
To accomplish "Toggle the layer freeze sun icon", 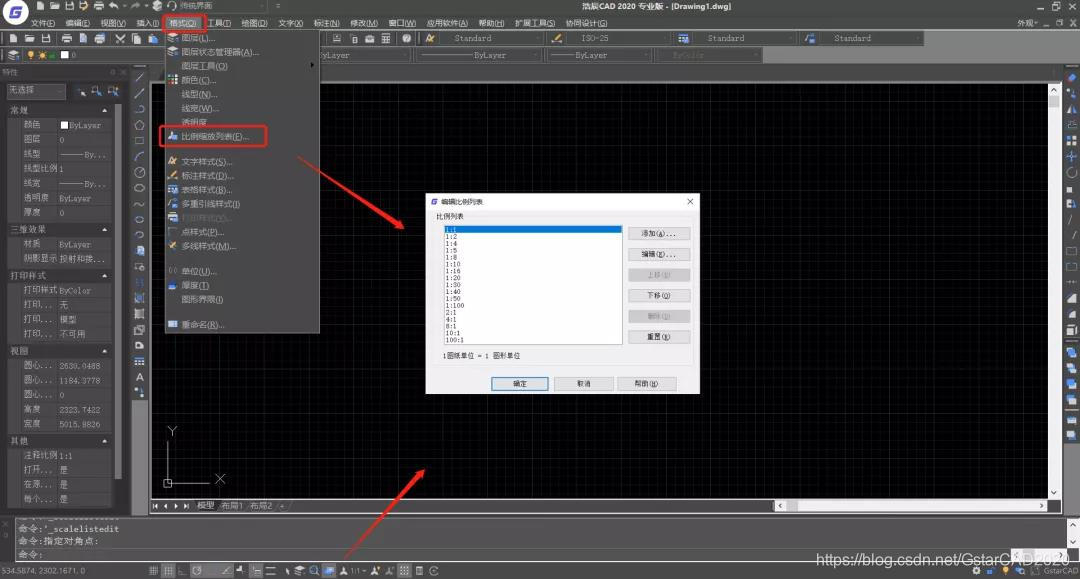I will 42,55.
